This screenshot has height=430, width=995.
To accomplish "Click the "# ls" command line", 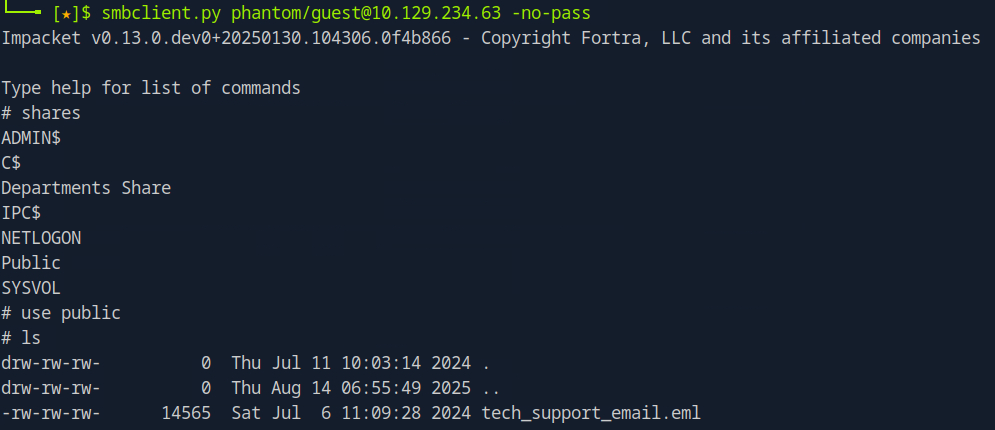I will (x=21, y=338).
